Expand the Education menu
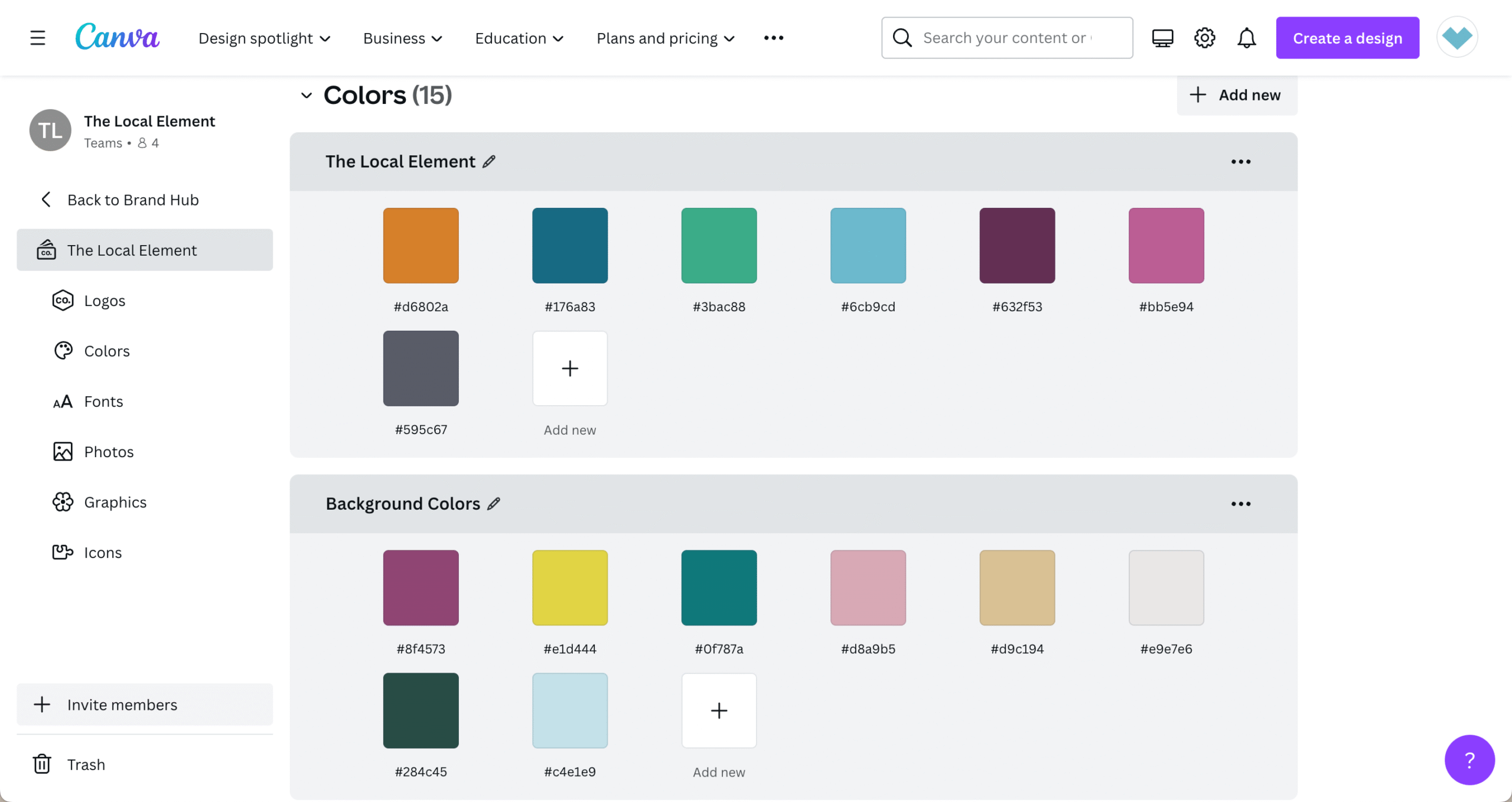Image resolution: width=1512 pixels, height=802 pixels. [519, 38]
